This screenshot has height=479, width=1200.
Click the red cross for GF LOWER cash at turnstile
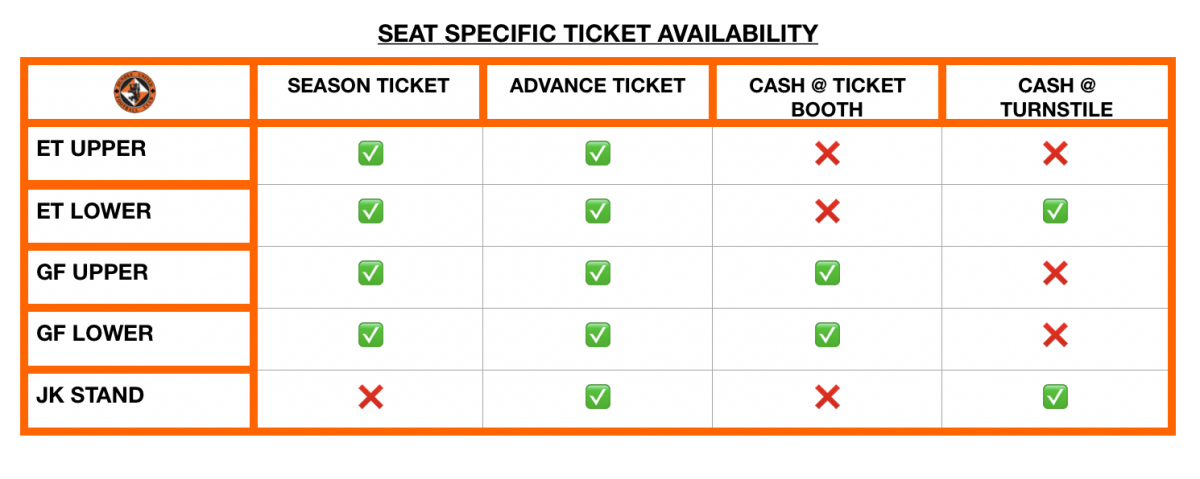tap(1055, 335)
